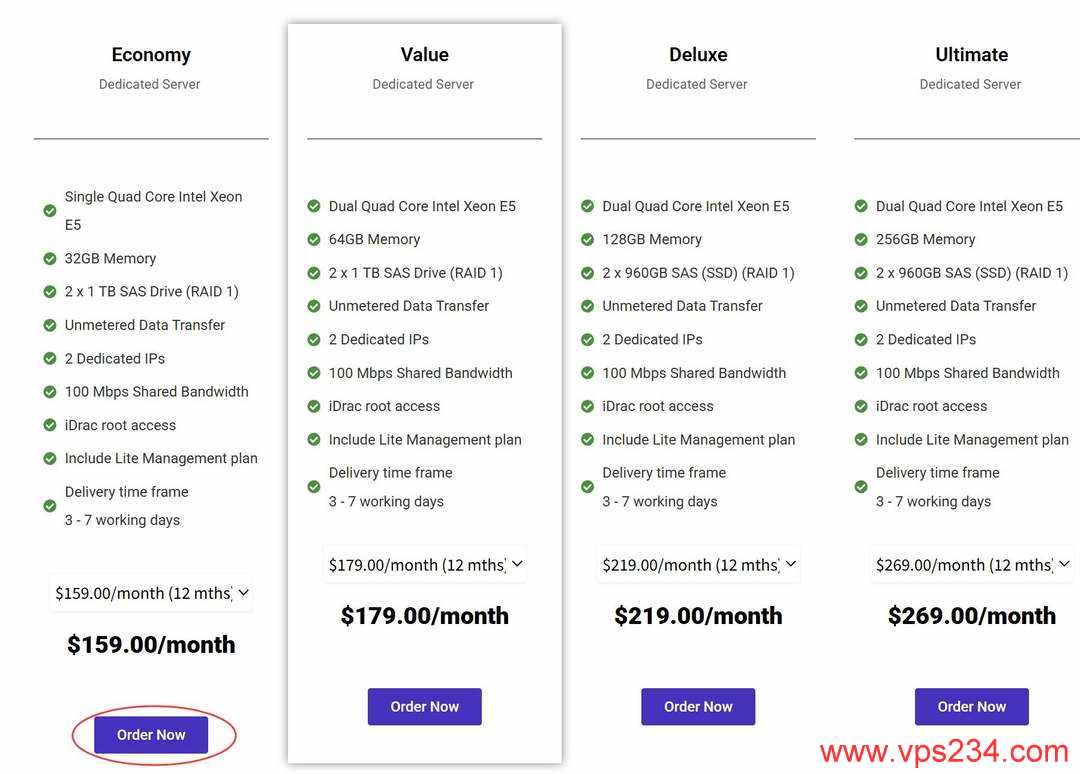Click Order Now under Economy plan

(151, 735)
